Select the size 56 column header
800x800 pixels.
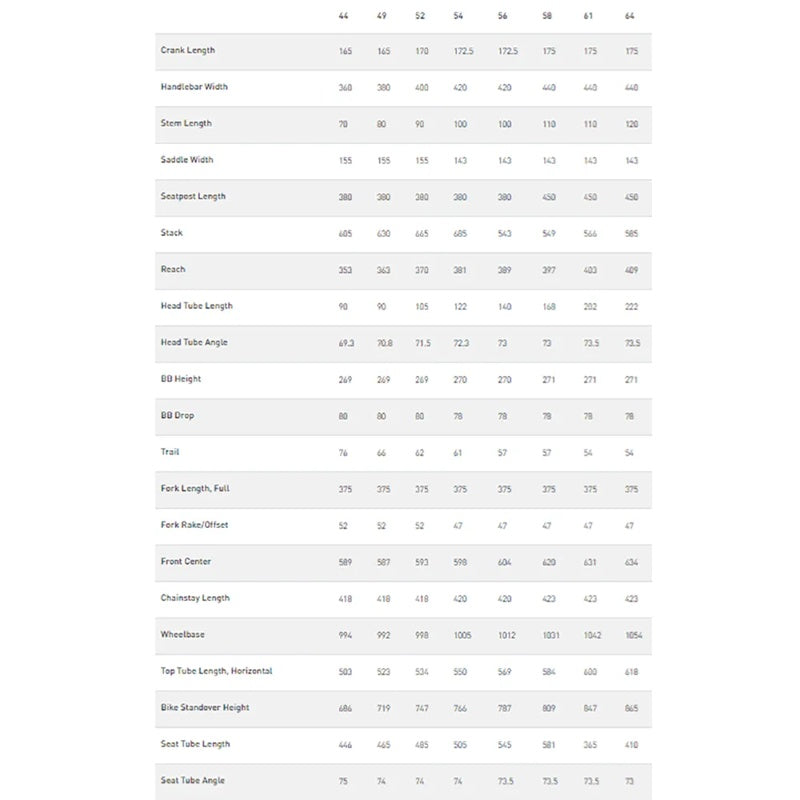[503, 16]
